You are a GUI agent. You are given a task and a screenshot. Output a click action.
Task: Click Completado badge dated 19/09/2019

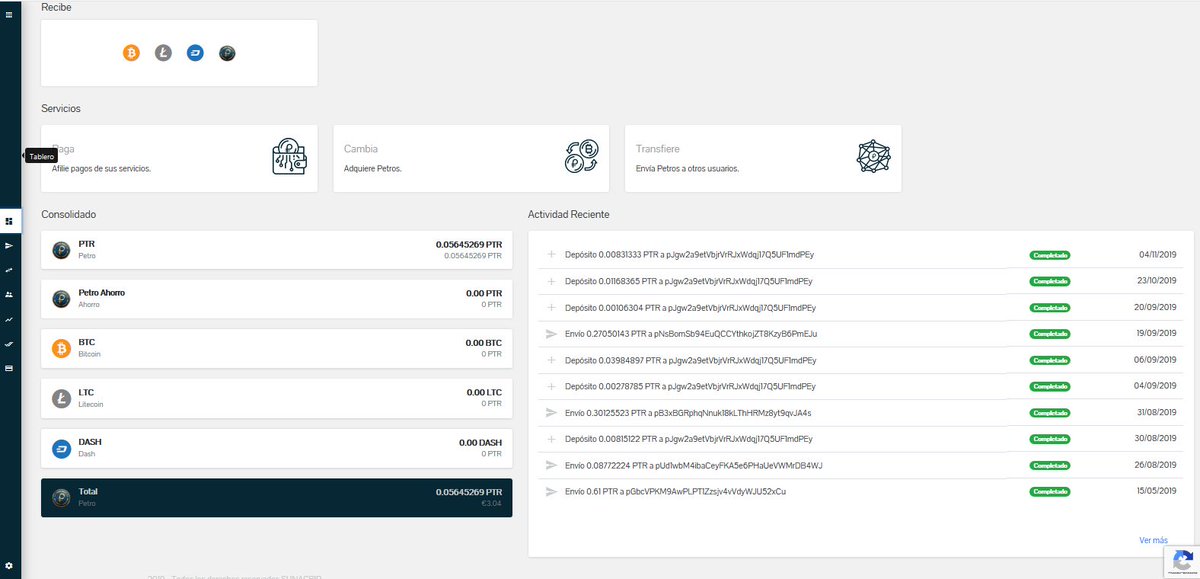point(1050,333)
